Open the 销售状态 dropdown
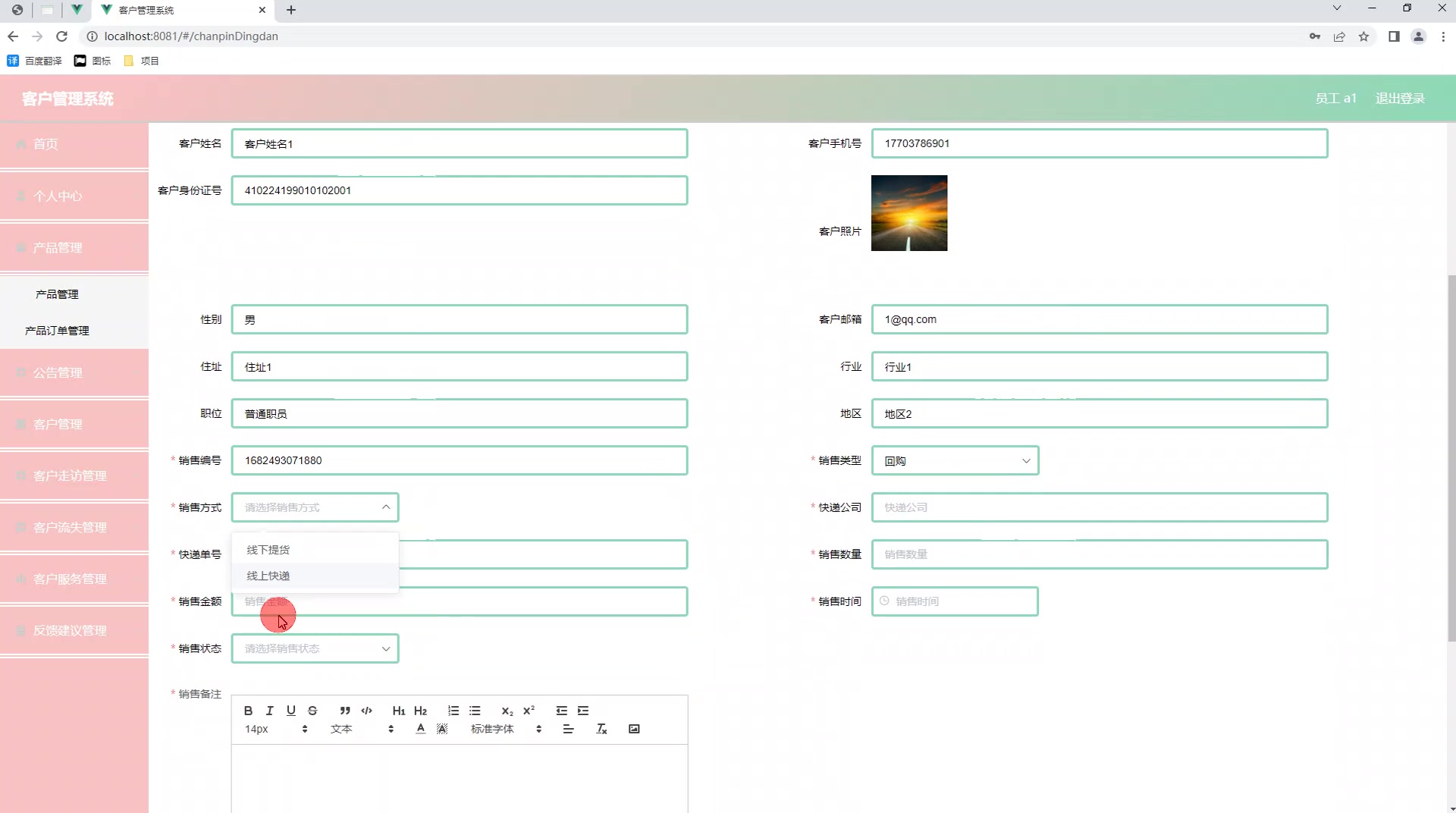The image size is (1456, 813). point(315,648)
